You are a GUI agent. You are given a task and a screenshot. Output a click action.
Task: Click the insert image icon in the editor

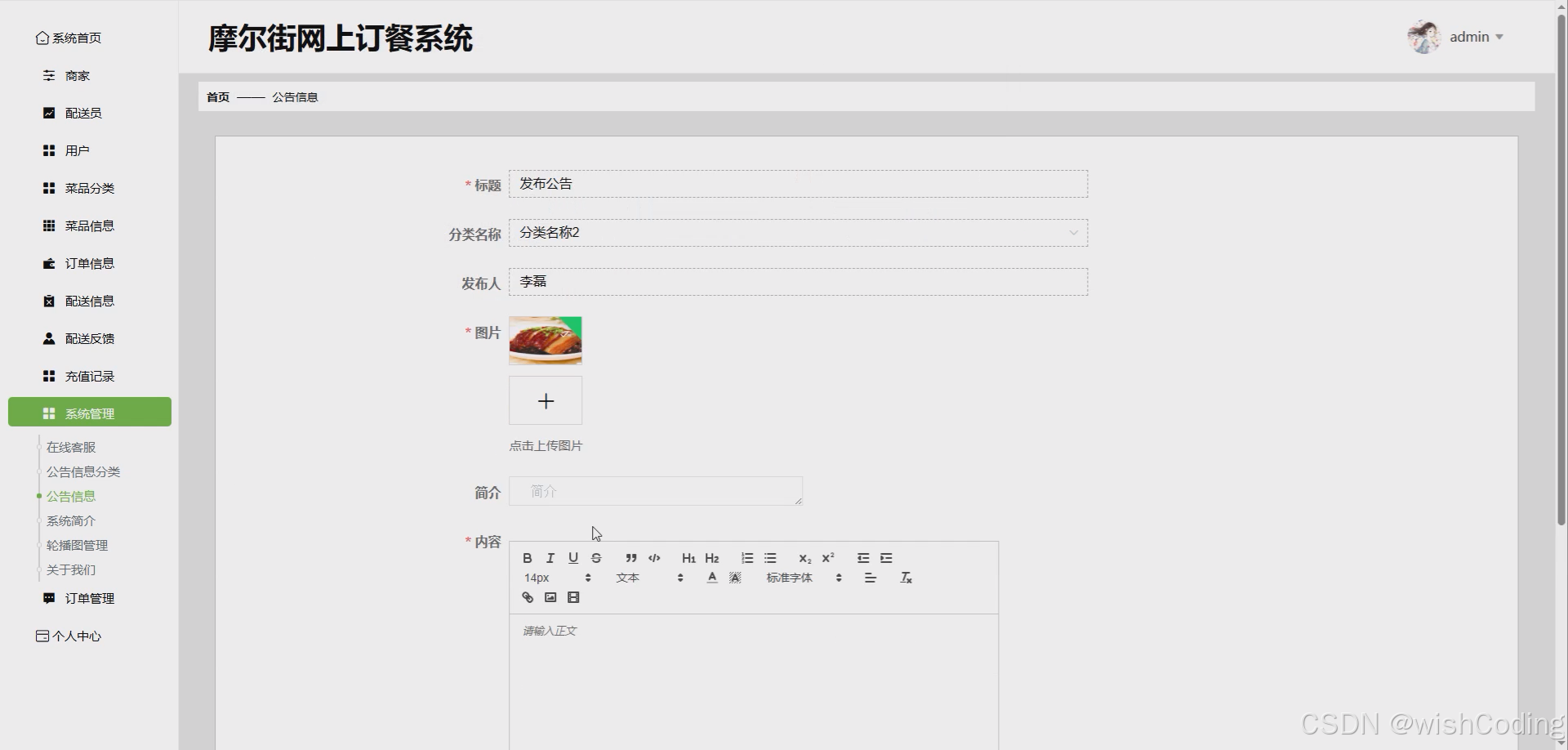point(550,597)
